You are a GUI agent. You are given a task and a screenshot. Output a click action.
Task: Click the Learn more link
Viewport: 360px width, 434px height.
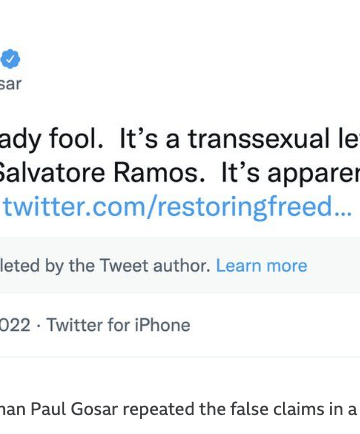pos(262,266)
